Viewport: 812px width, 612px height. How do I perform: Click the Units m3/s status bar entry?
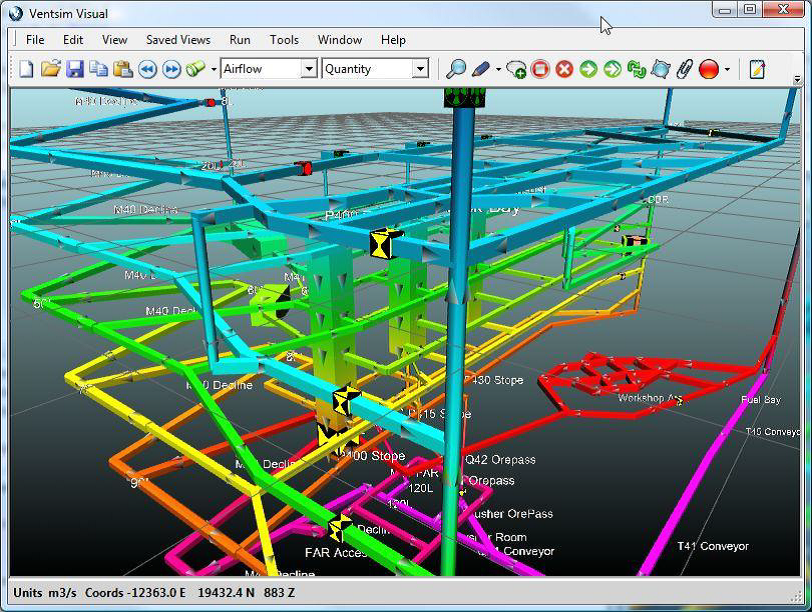click(45, 593)
